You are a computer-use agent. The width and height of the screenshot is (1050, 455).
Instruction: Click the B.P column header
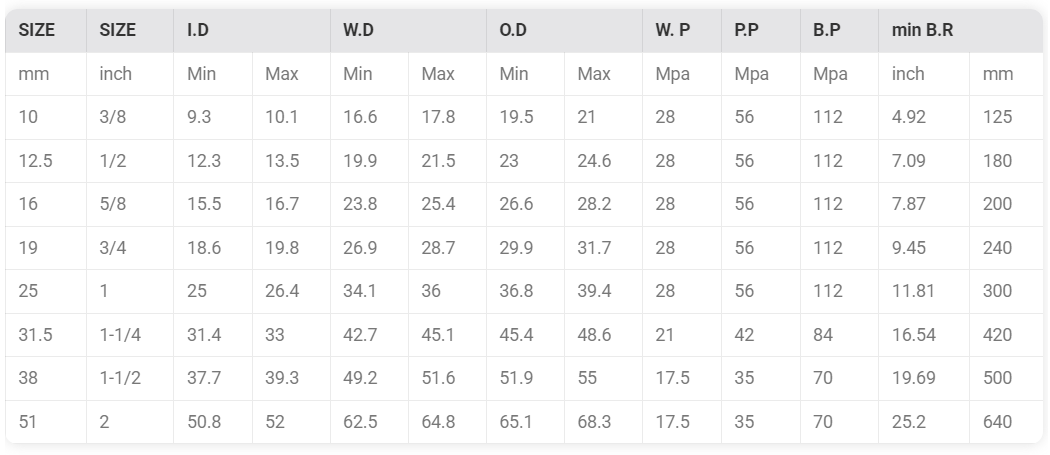840,31
